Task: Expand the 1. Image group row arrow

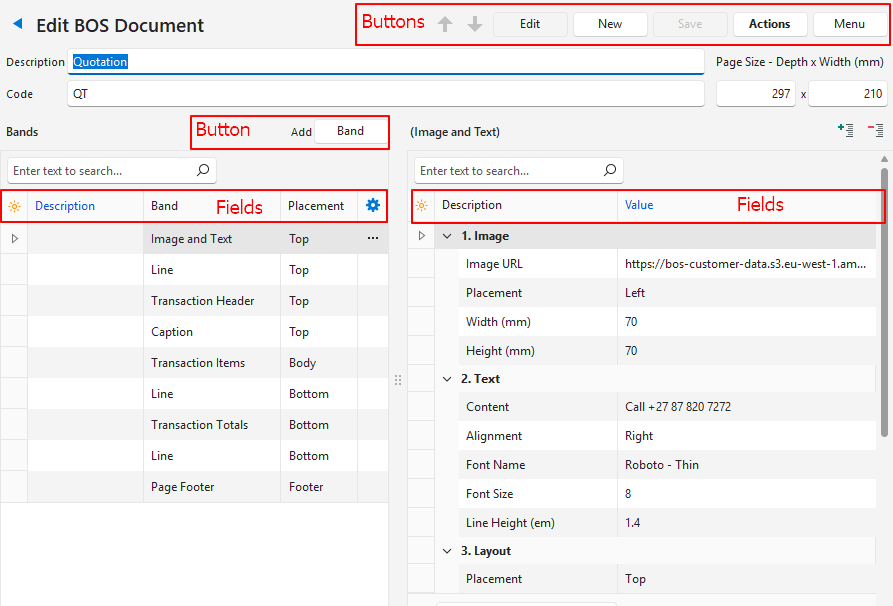Action: pos(421,236)
